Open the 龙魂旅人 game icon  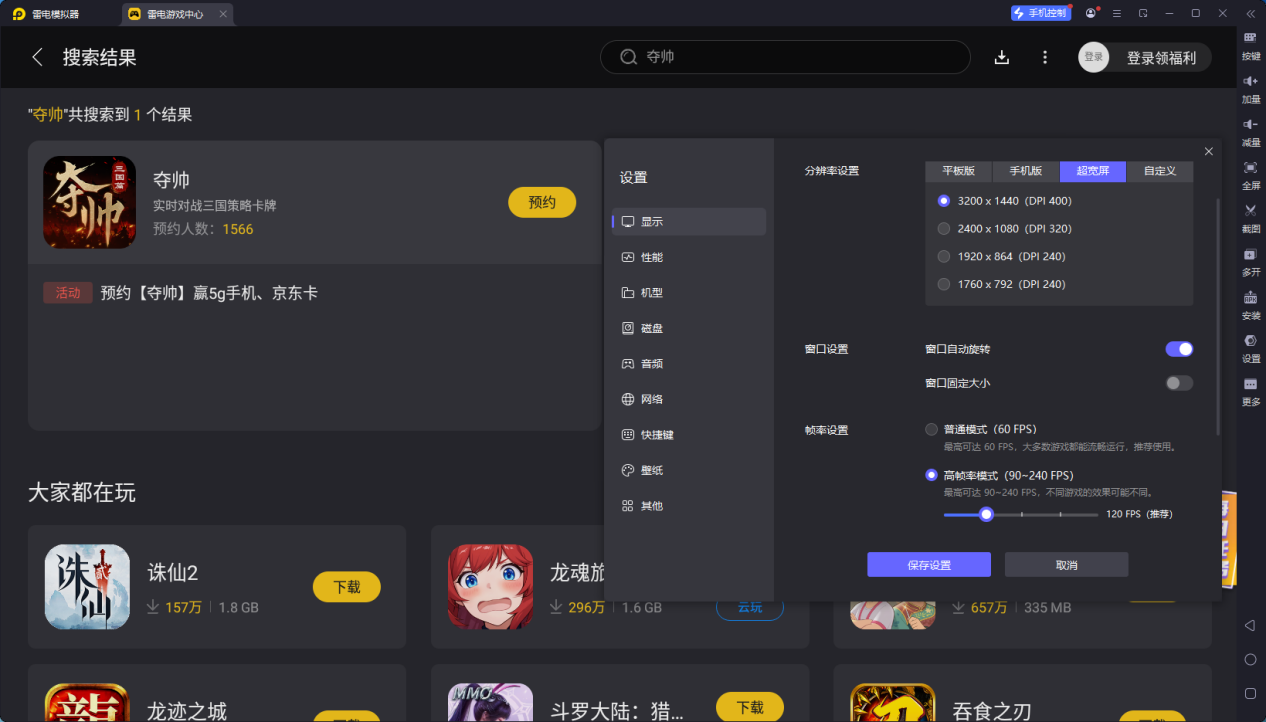(x=490, y=587)
